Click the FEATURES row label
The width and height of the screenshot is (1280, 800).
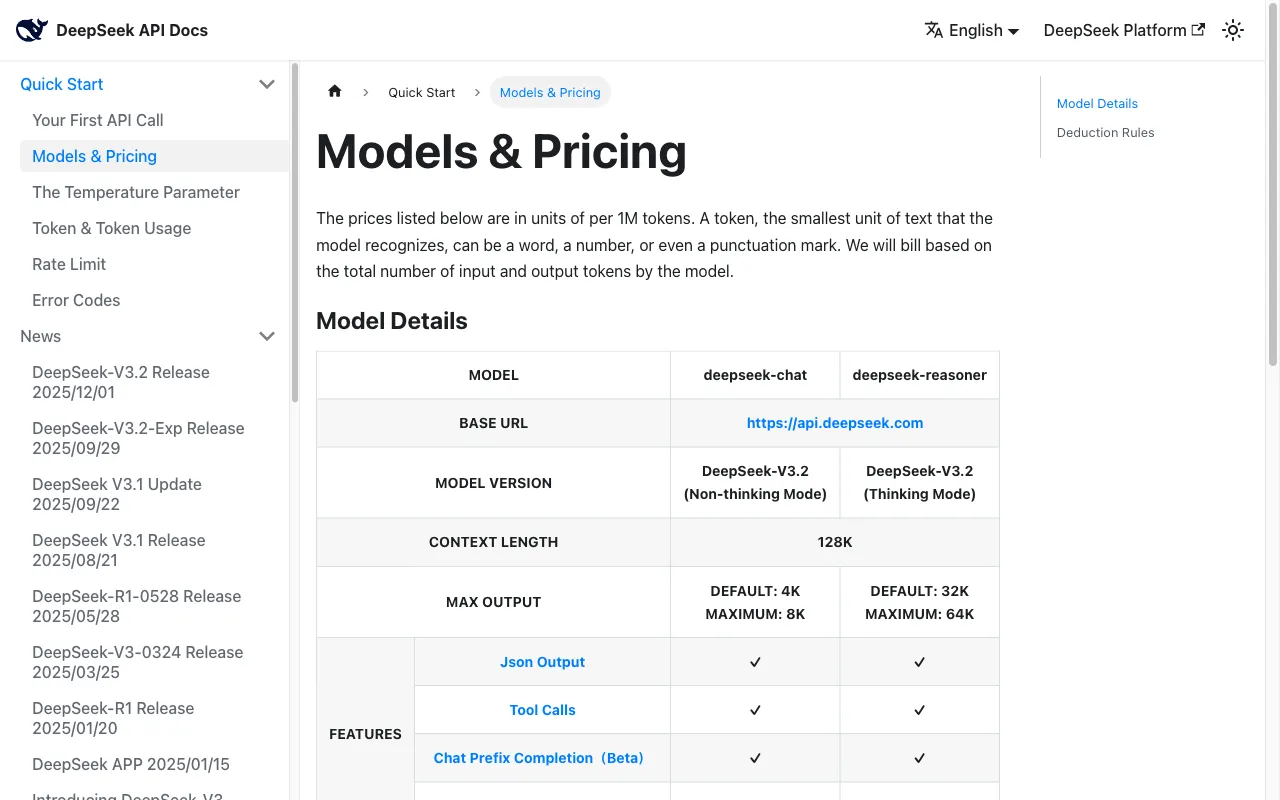tap(365, 734)
